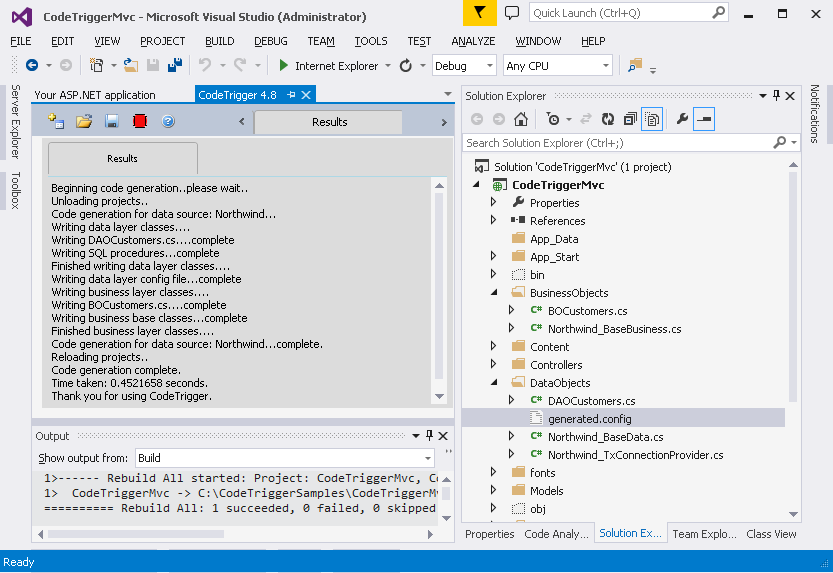The image size is (833, 573).
Task: Click the Collapse All icon in Solution Explorer
Action: (x=629, y=119)
